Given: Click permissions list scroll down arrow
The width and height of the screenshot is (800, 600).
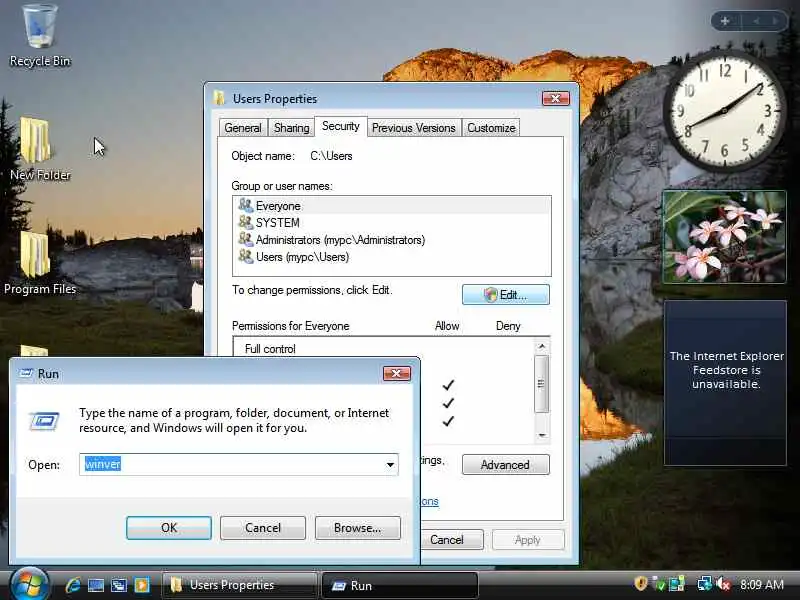Looking at the screenshot, I should pyautogui.click(x=542, y=435).
